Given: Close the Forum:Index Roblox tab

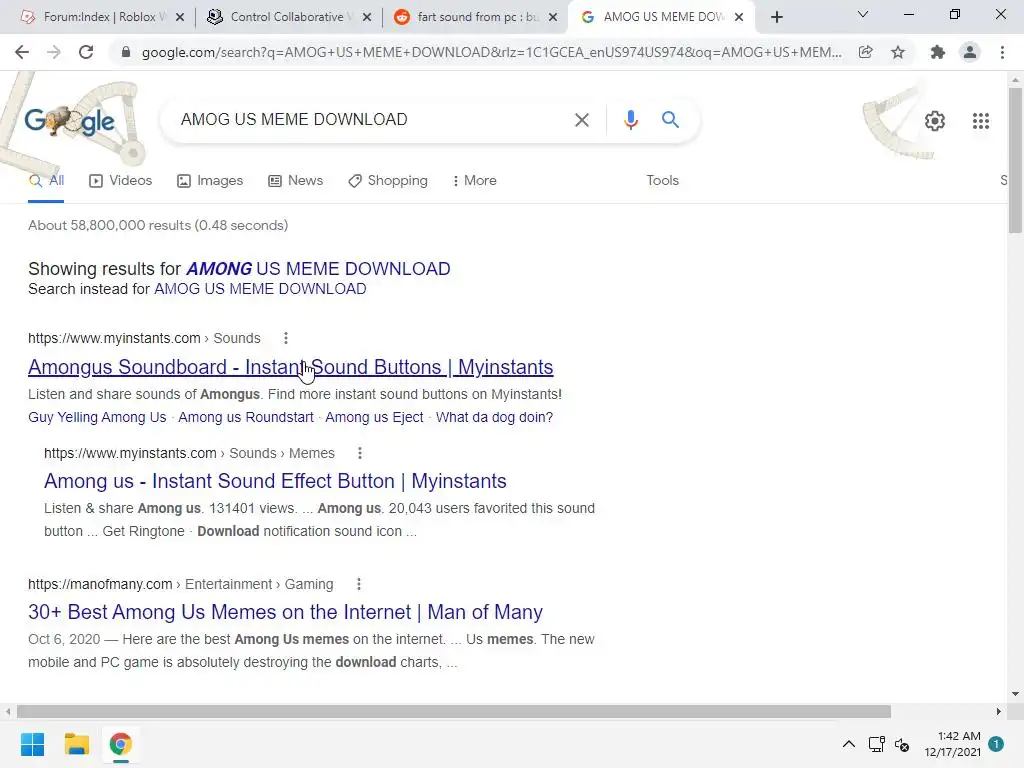Looking at the screenshot, I should [180, 17].
